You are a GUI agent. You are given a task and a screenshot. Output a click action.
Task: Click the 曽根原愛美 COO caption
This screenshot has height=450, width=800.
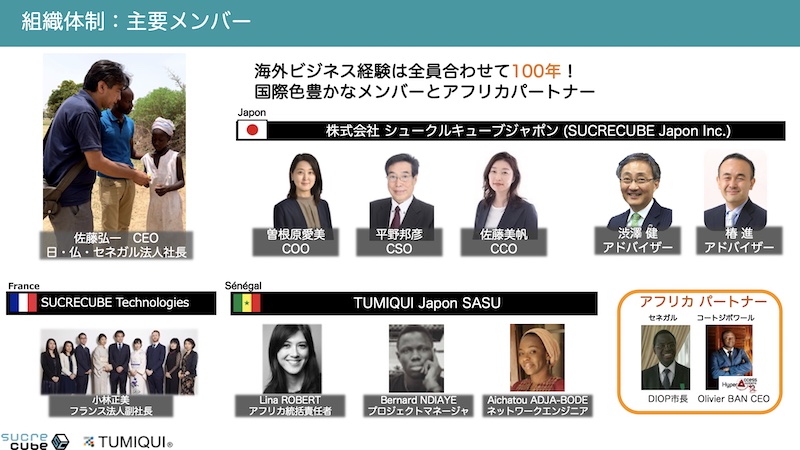click(x=295, y=242)
